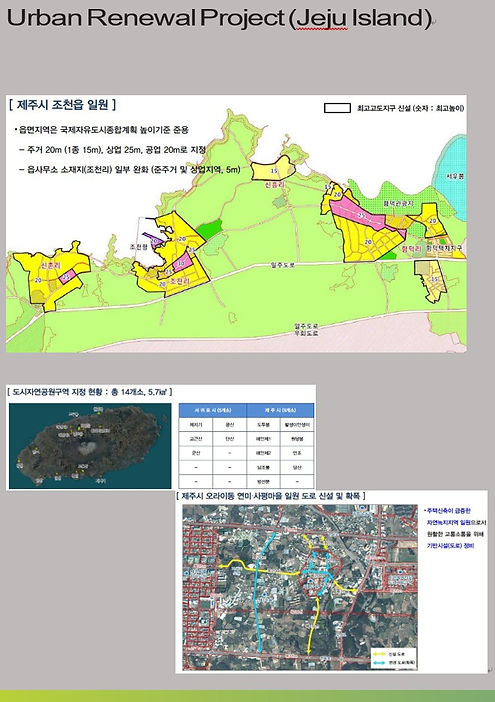
Task: Click the "제주시 조천읍 일원" map heading
Action: (62, 105)
